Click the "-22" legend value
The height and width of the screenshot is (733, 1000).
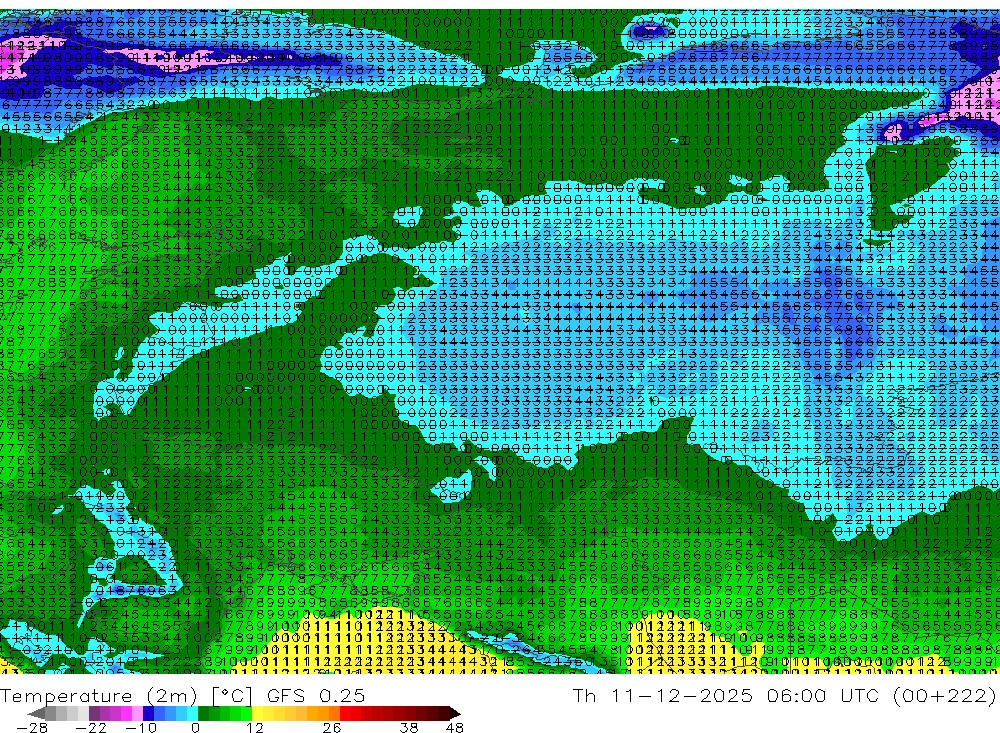91,727
